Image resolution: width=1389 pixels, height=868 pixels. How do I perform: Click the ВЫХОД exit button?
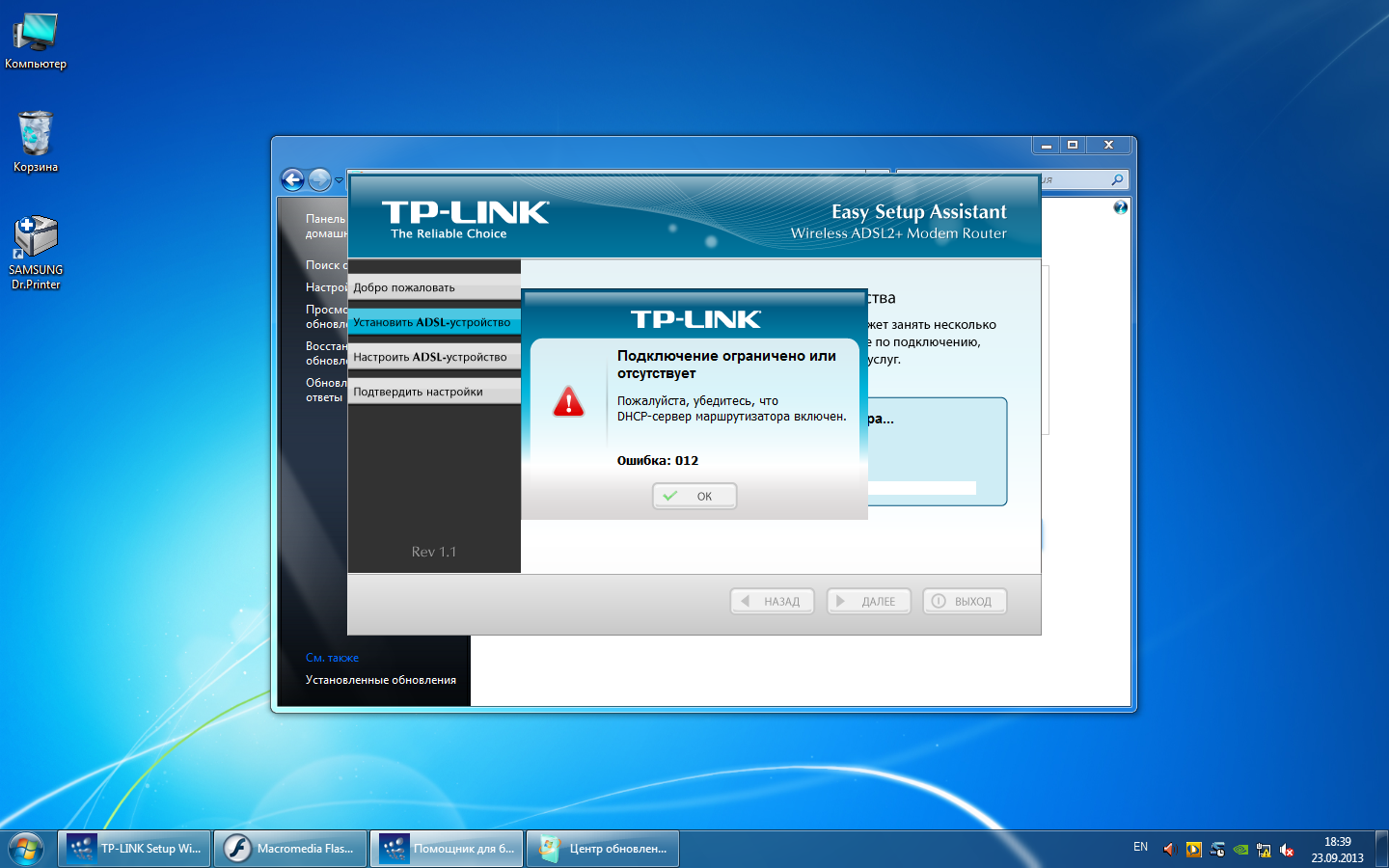(965, 601)
